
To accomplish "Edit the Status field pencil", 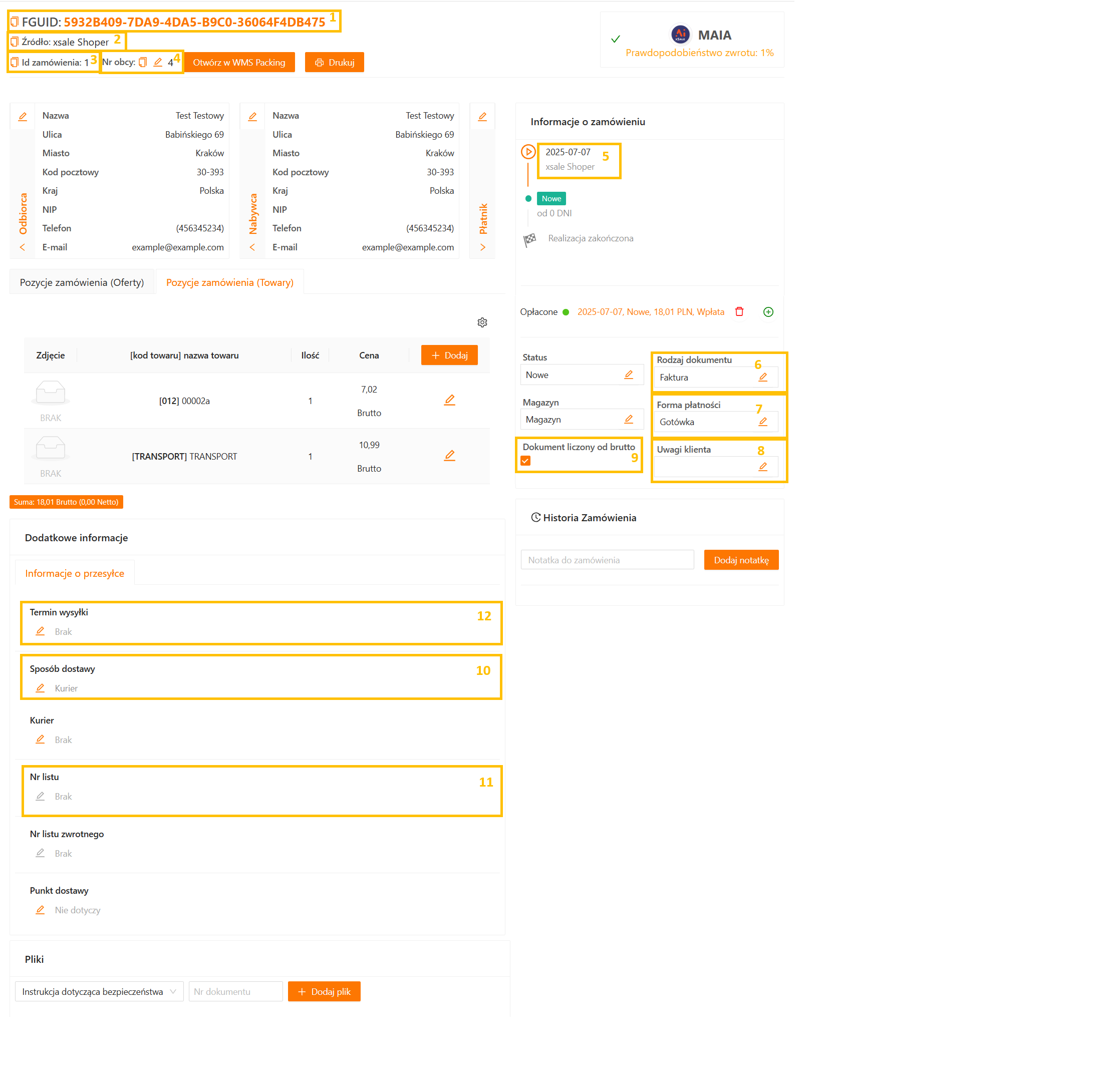I will [x=628, y=375].
